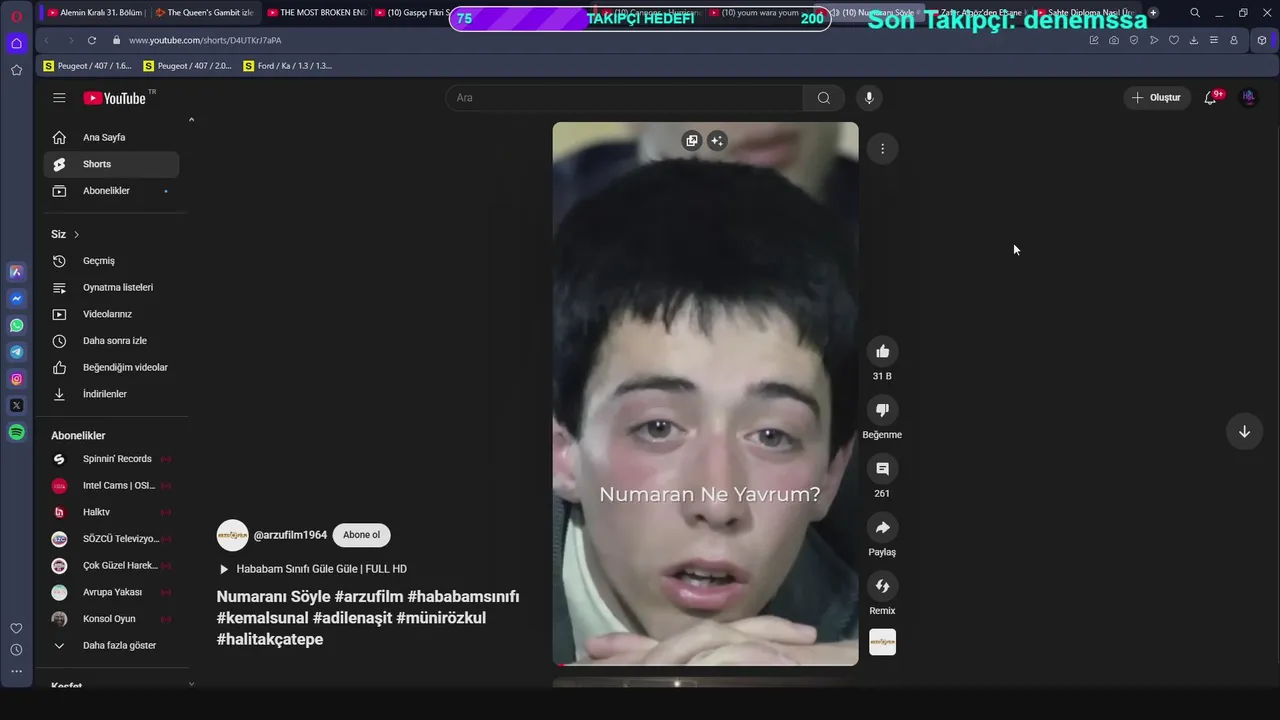This screenshot has height=720, width=1280.
Task: Open the Opera menu logo
Action: (17, 16)
